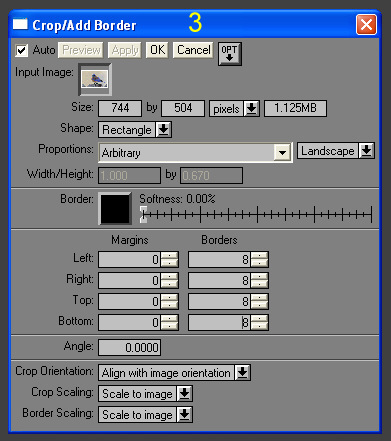Click the Cancel button

pos(193,50)
